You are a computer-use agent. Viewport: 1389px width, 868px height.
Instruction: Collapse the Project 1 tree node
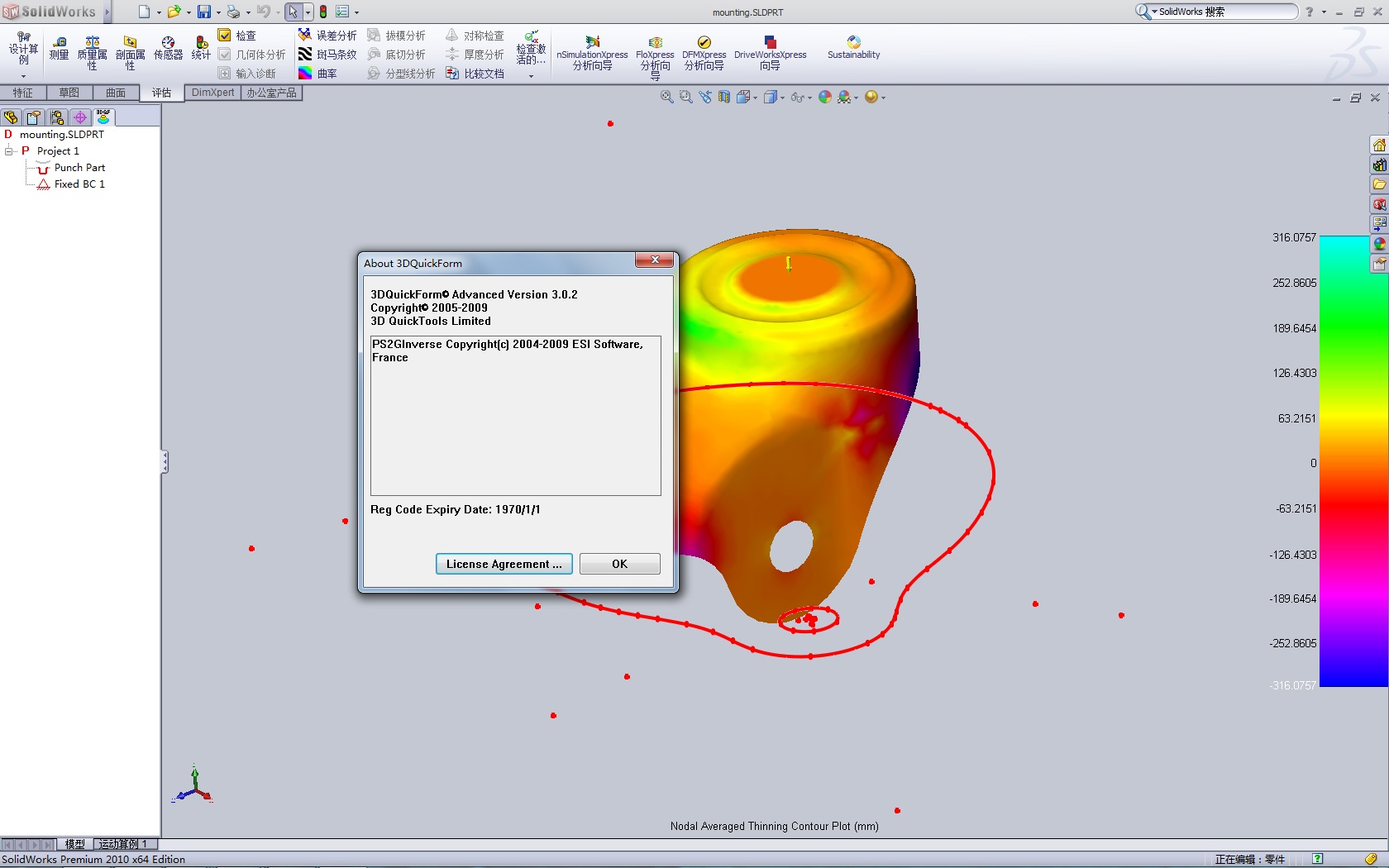point(8,151)
